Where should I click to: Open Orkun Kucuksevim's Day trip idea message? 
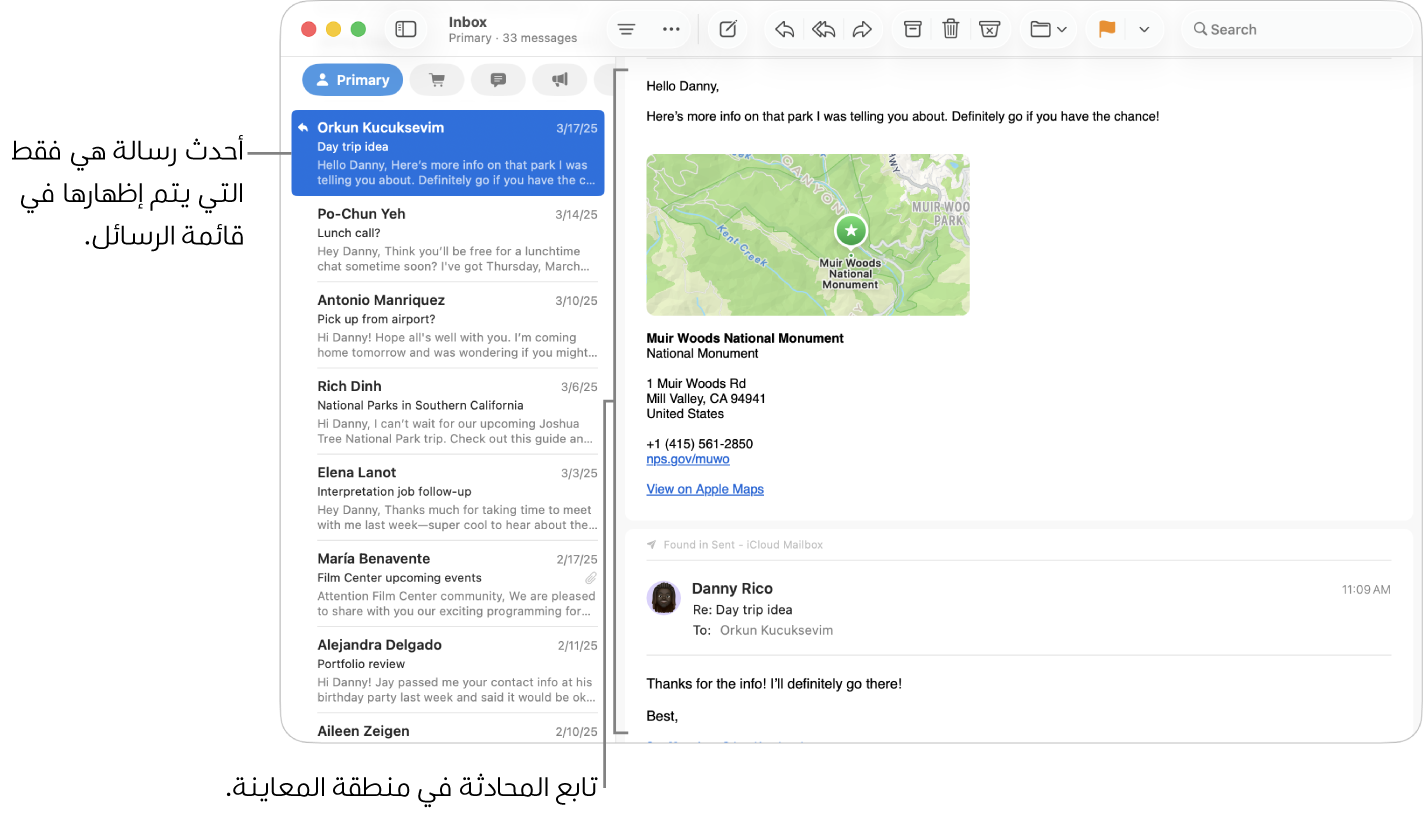click(448, 153)
